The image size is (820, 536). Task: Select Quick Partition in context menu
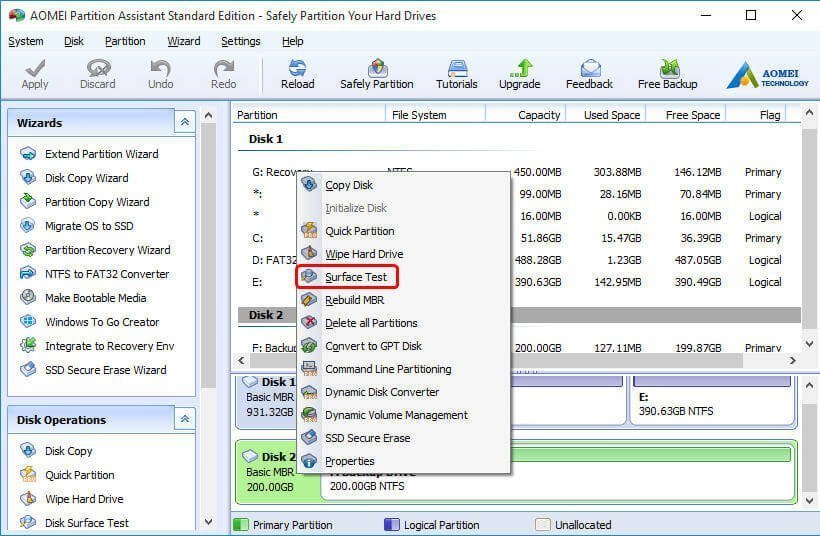click(x=403, y=231)
